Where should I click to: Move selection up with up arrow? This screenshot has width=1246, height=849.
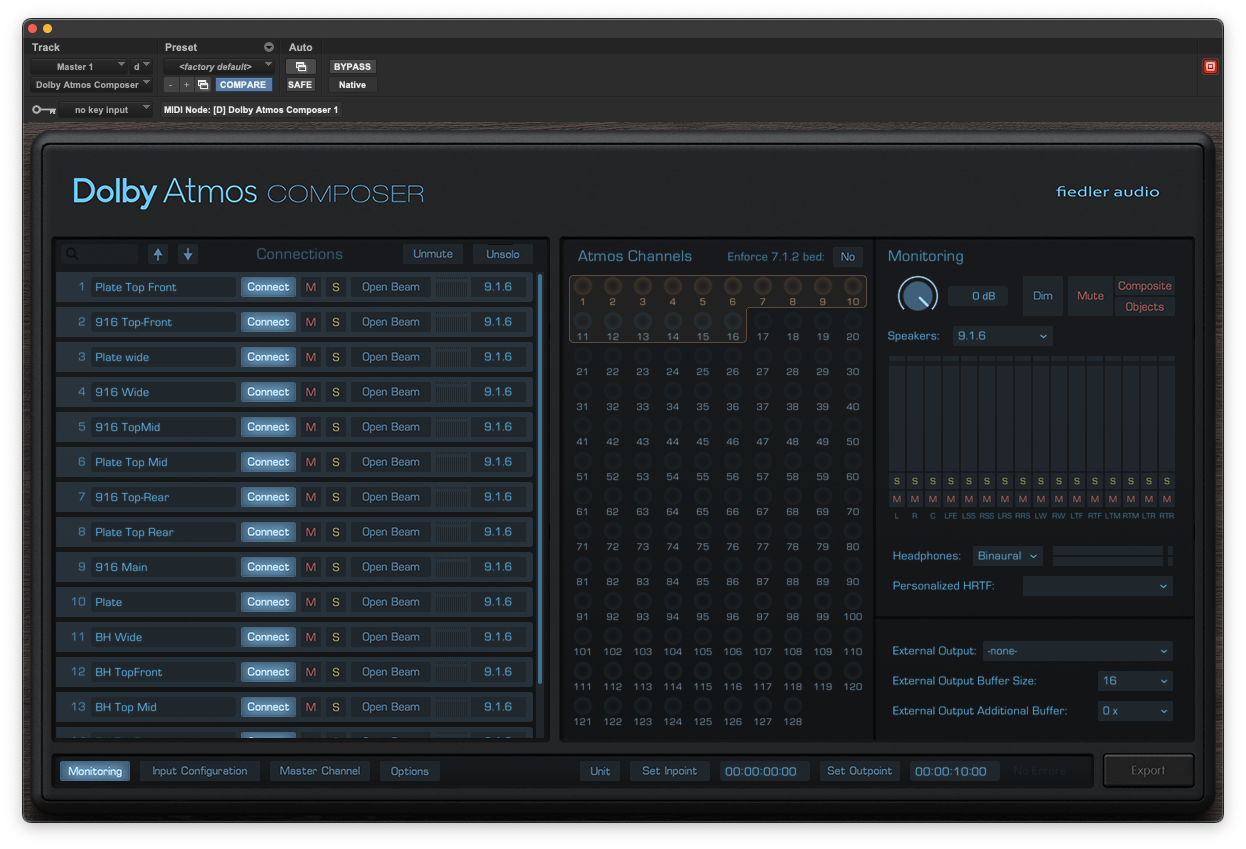pos(157,254)
